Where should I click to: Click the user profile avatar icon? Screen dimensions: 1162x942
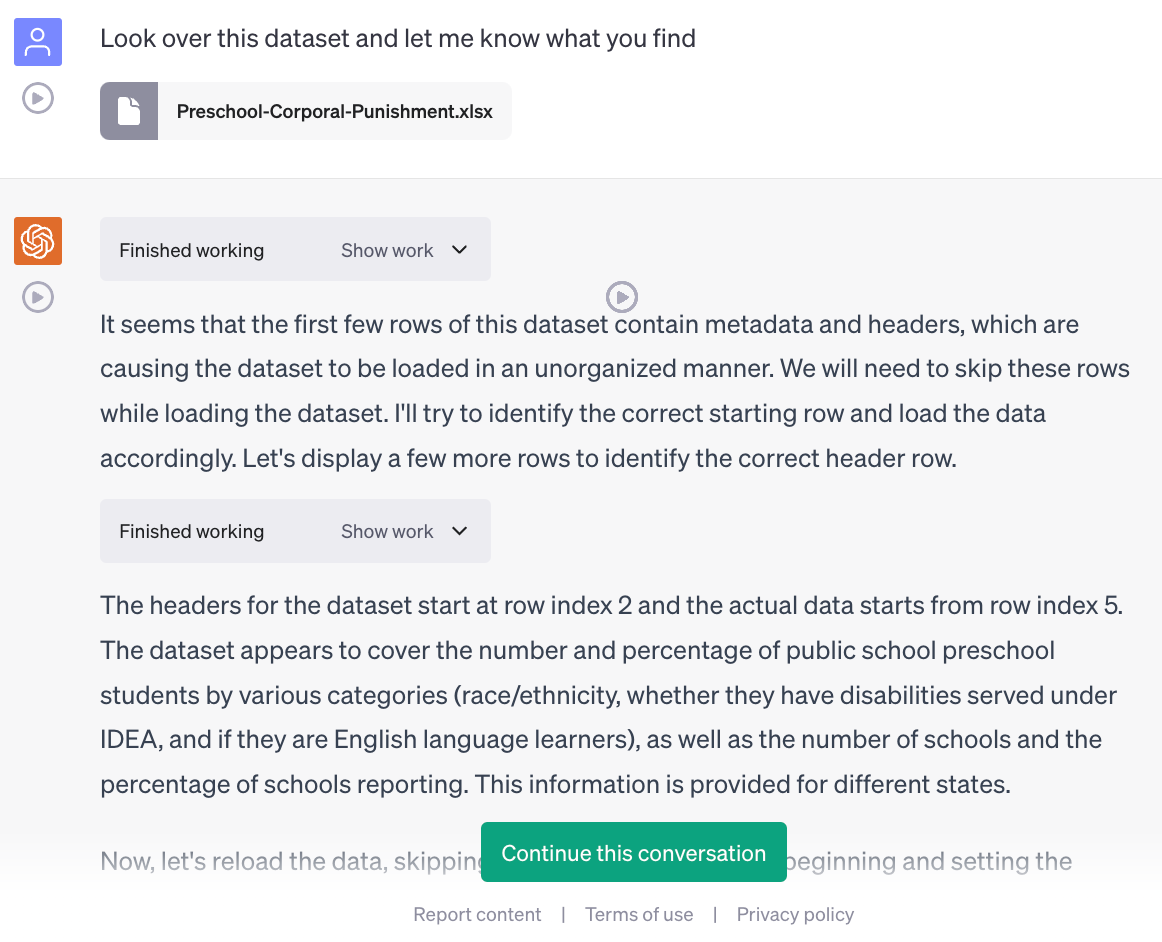point(38,42)
